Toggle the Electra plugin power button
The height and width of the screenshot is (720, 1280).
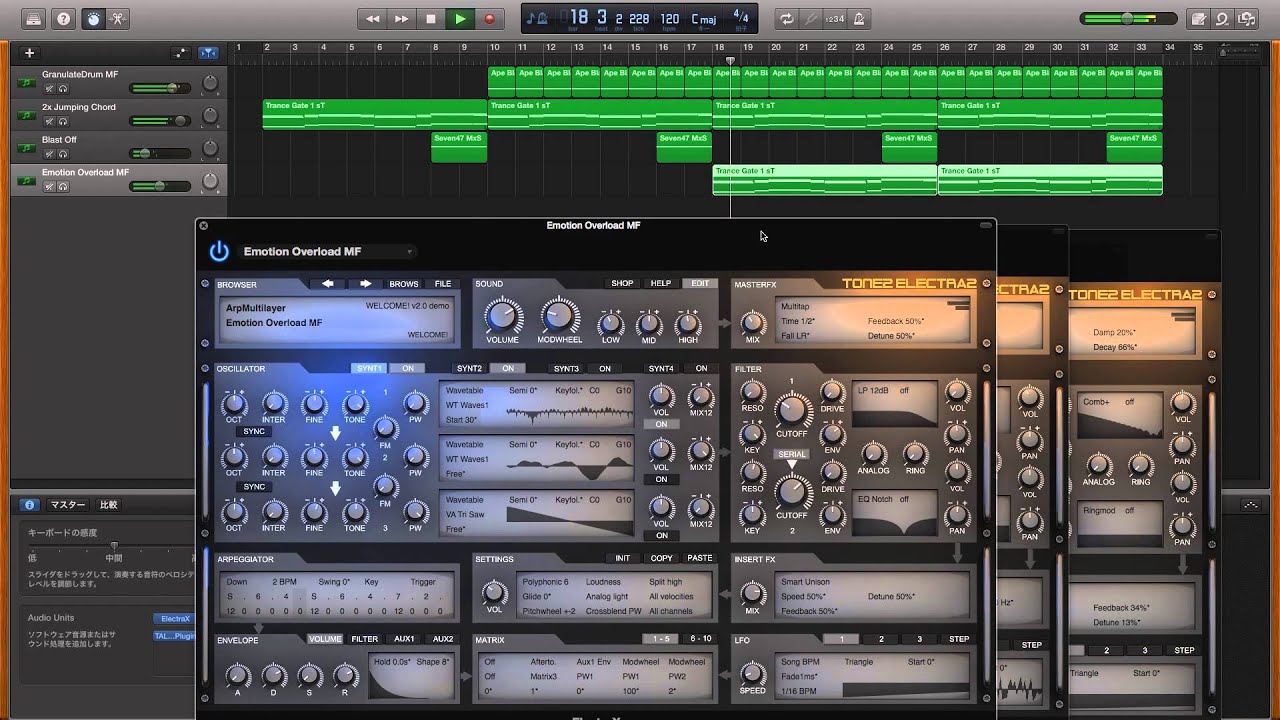pos(219,251)
